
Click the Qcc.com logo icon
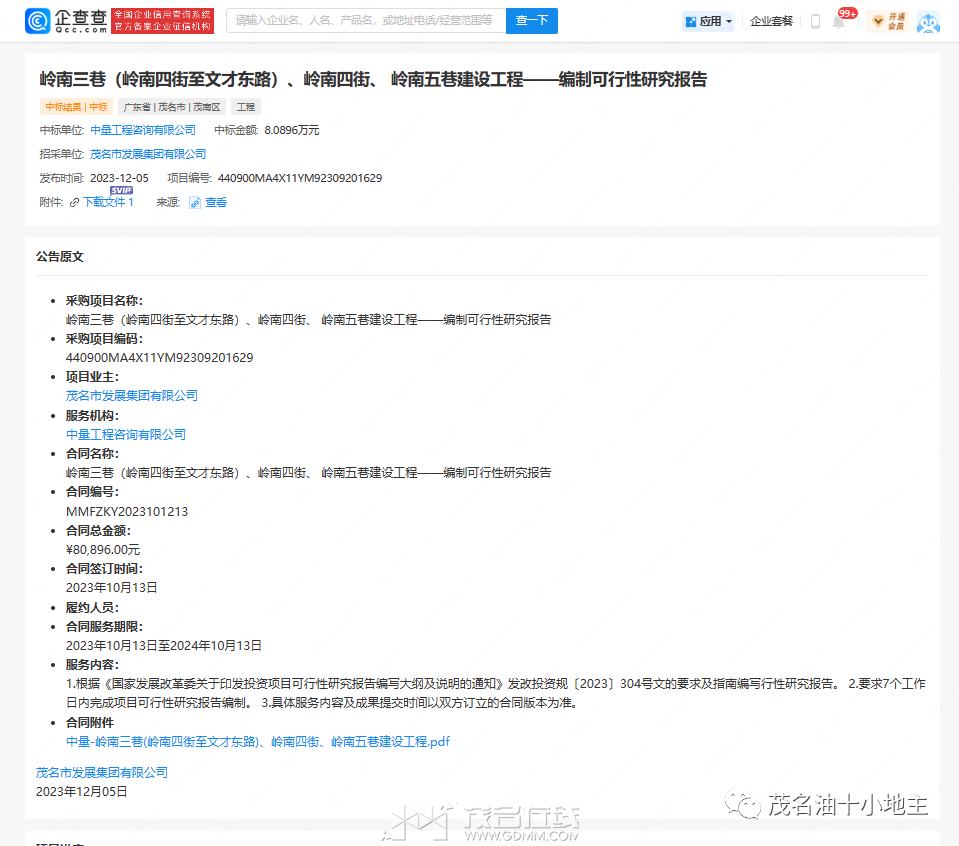point(37,21)
